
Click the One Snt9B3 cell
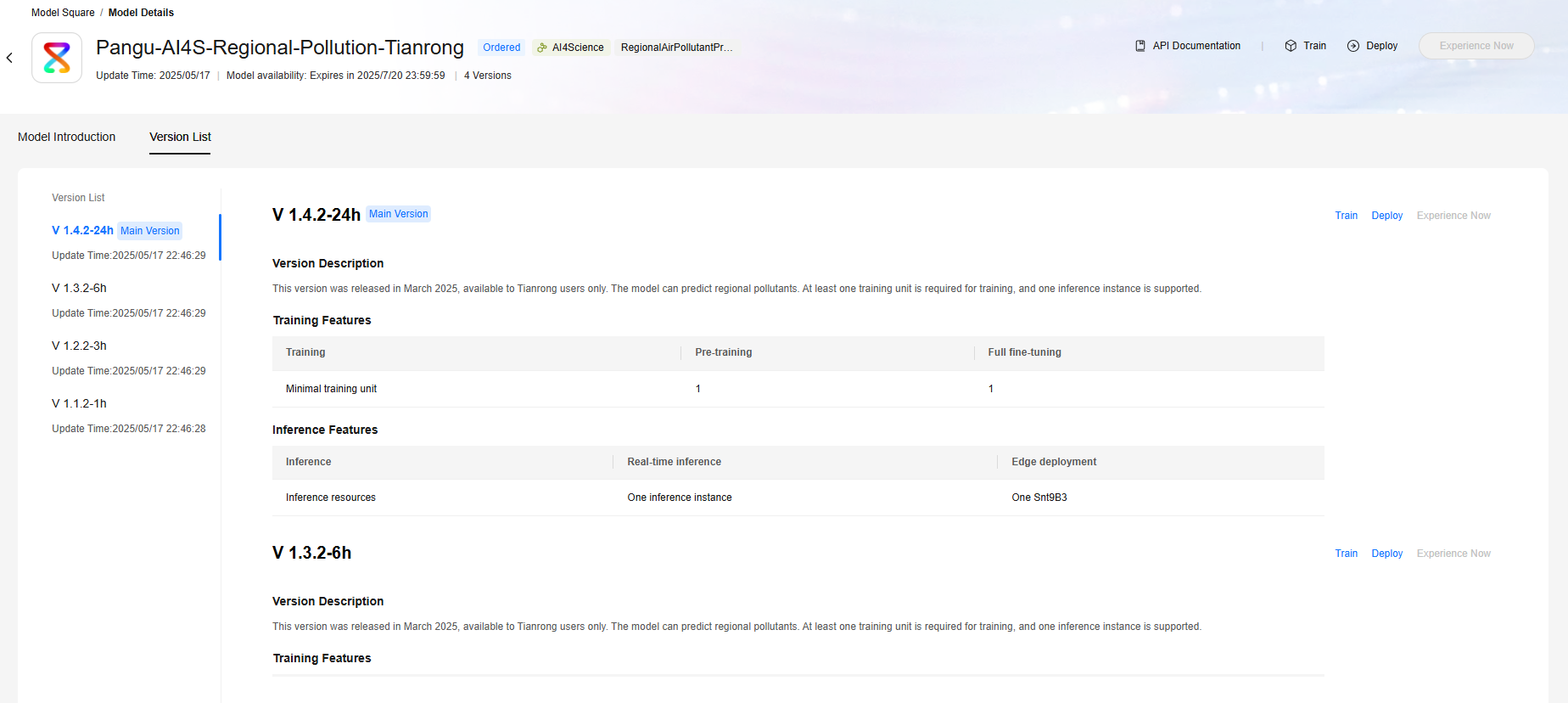click(x=1039, y=498)
